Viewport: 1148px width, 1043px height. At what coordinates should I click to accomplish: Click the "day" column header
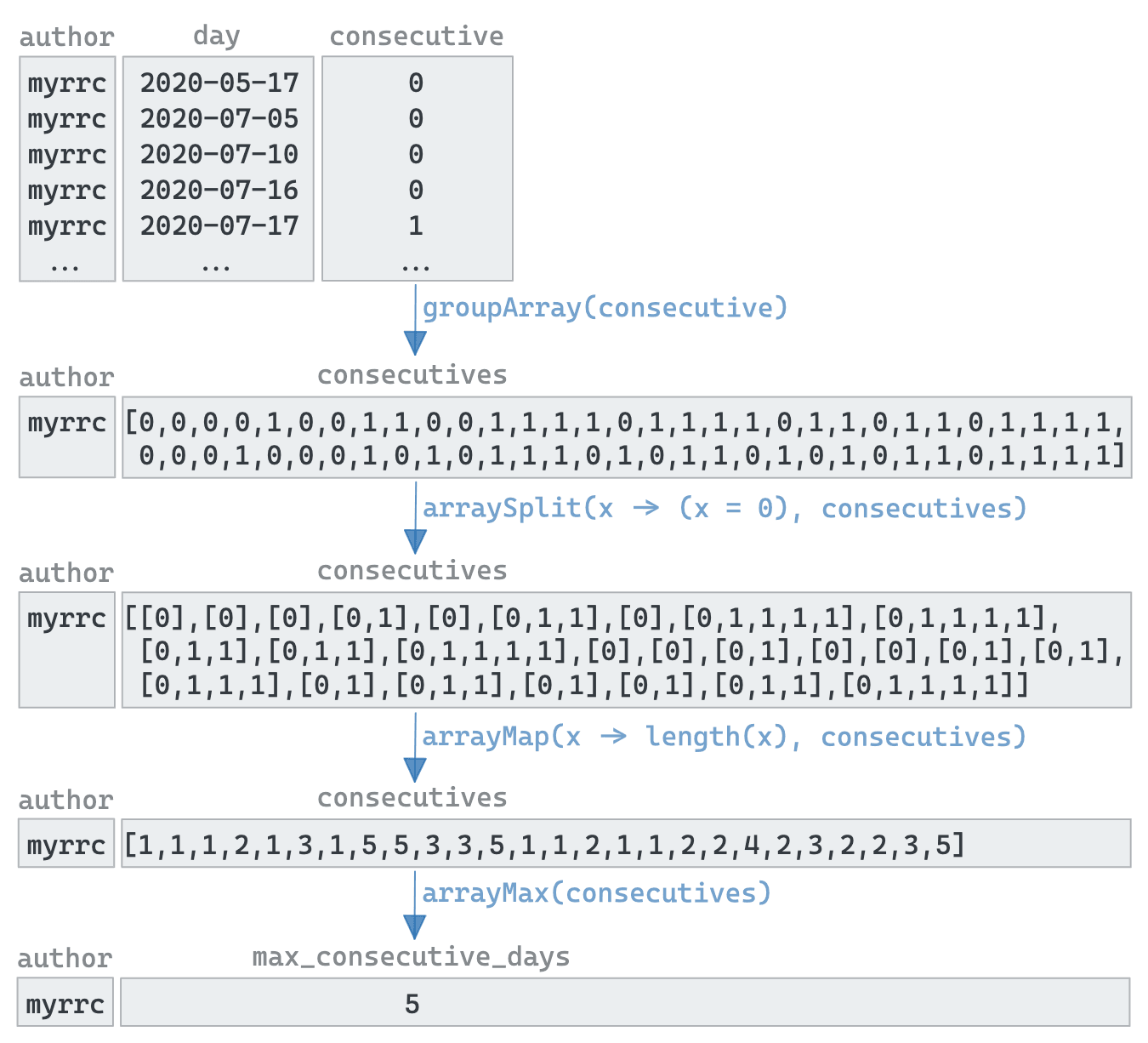click(x=217, y=36)
